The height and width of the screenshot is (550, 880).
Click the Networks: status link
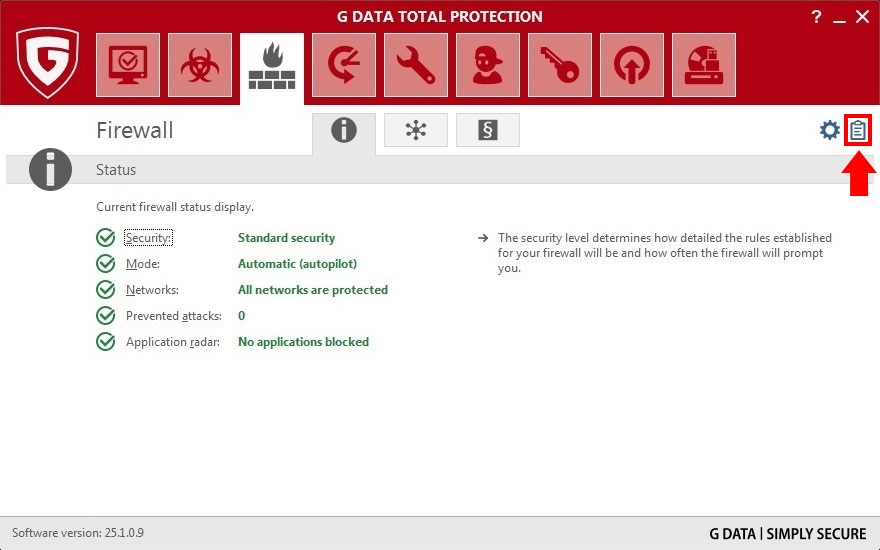click(152, 290)
